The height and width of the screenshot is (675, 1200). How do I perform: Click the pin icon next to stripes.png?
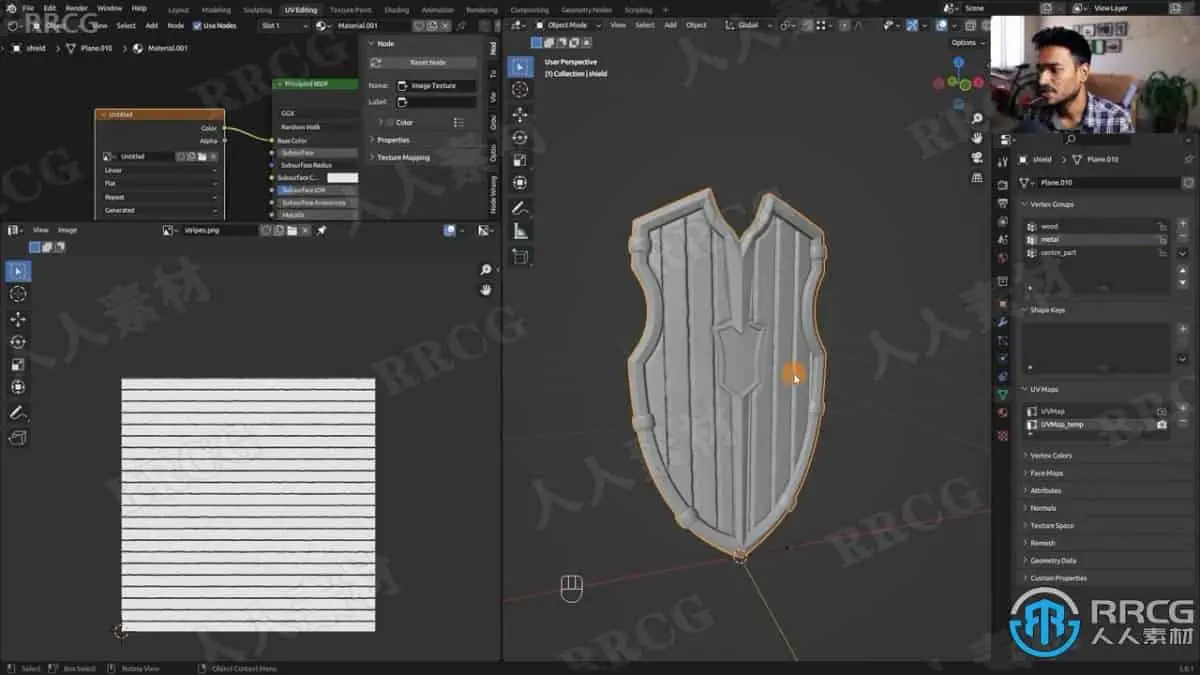tap(320, 229)
